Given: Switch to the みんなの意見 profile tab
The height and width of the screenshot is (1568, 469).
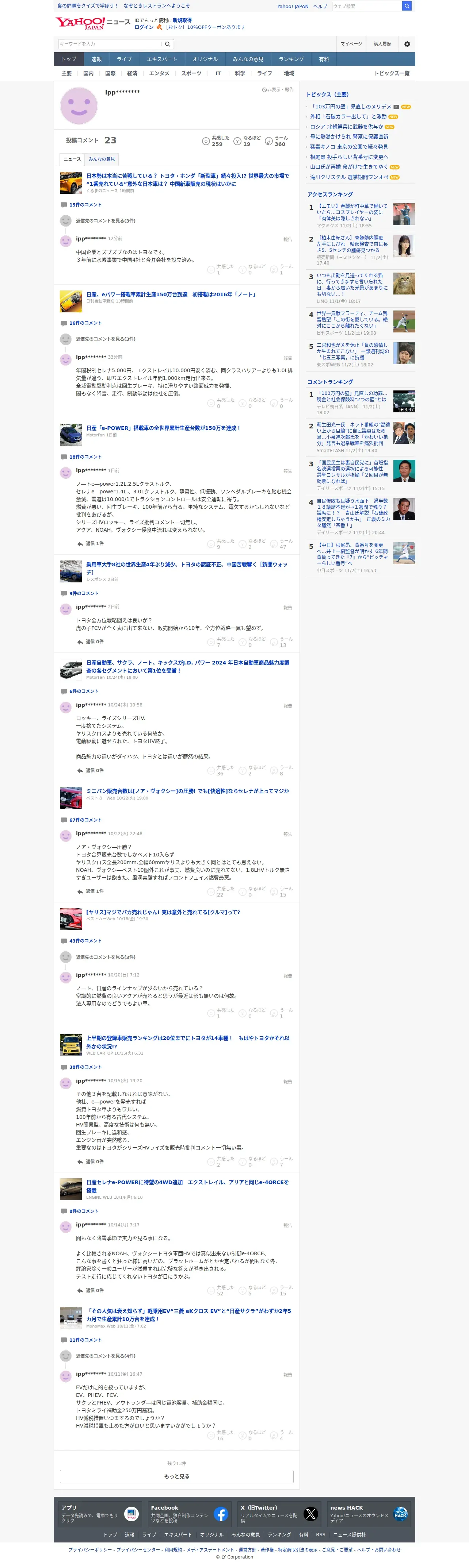Looking at the screenshot, I should tap(102, 159).
